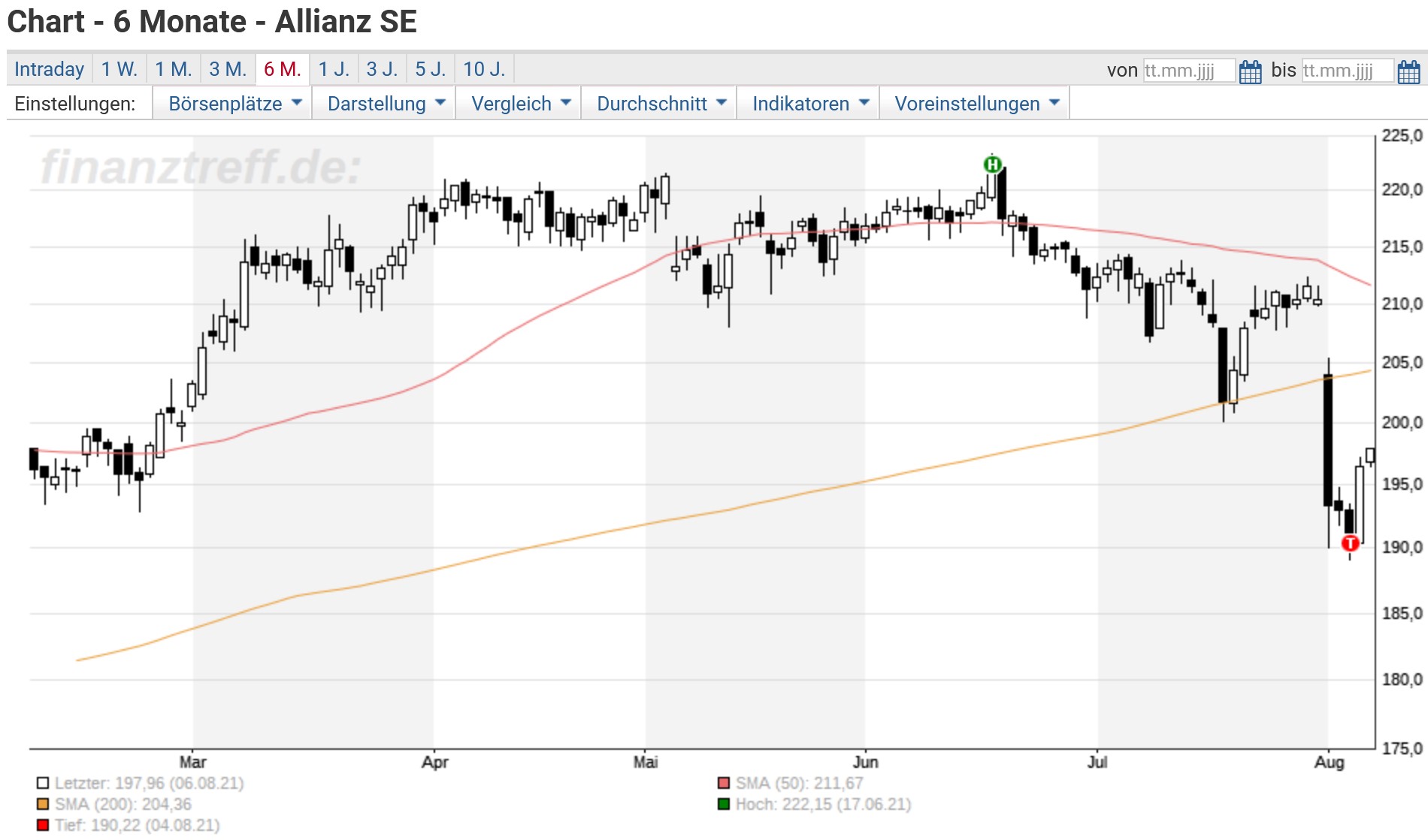The height and width of the screenshot is (840, 1428).
Task: Open the Voreinstellungen dropdown
Action: [974, 104]
